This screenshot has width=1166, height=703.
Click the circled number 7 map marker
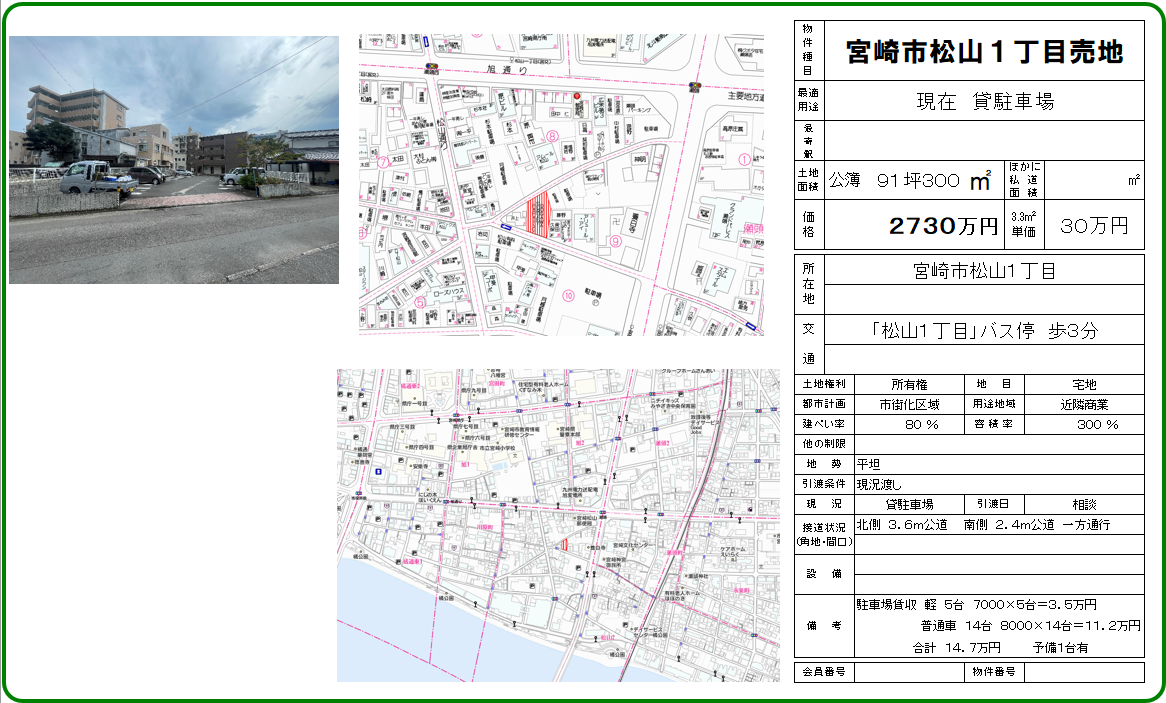click(382, 160)
